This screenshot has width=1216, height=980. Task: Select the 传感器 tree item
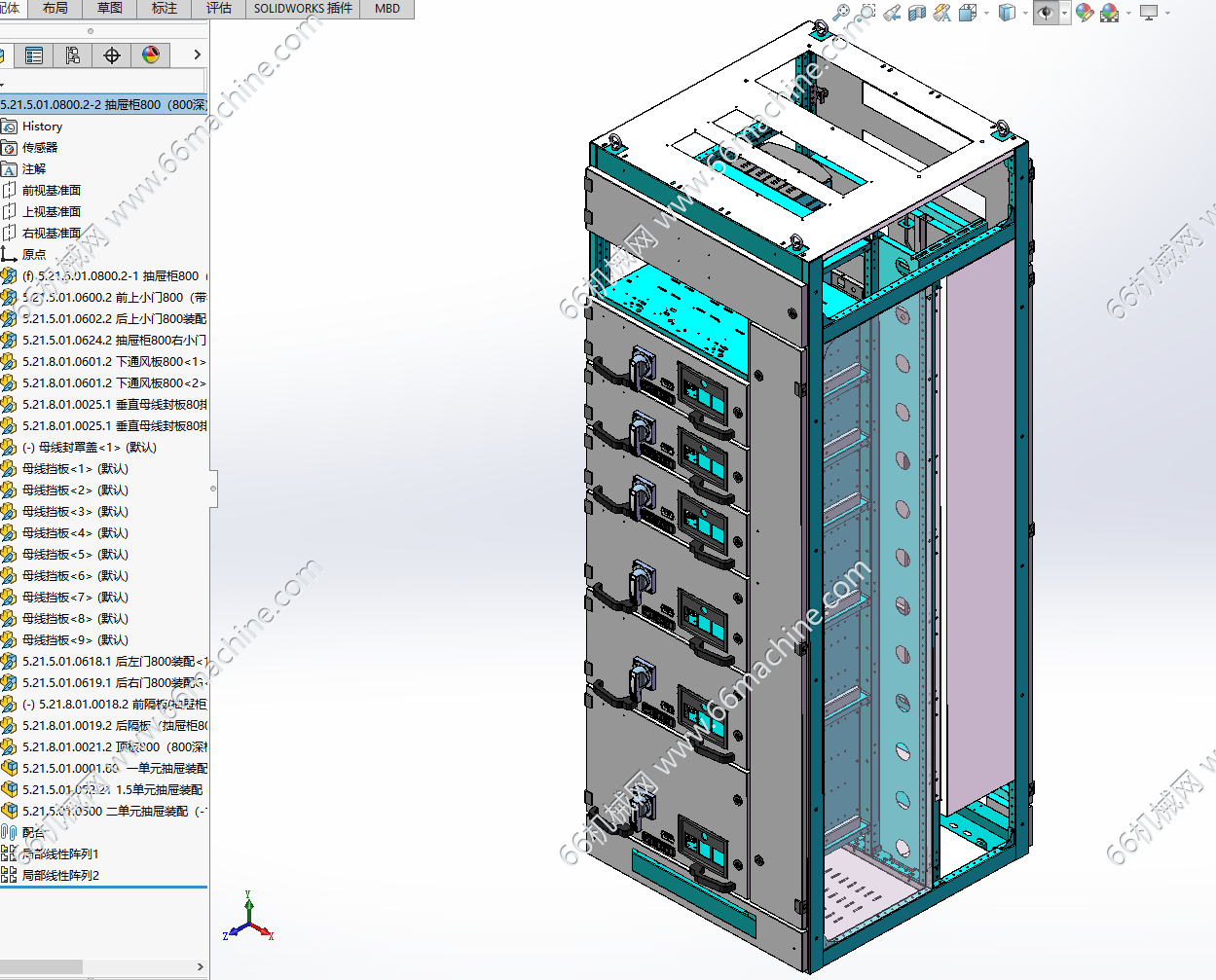pyautogui.click(x=40, y=148)
